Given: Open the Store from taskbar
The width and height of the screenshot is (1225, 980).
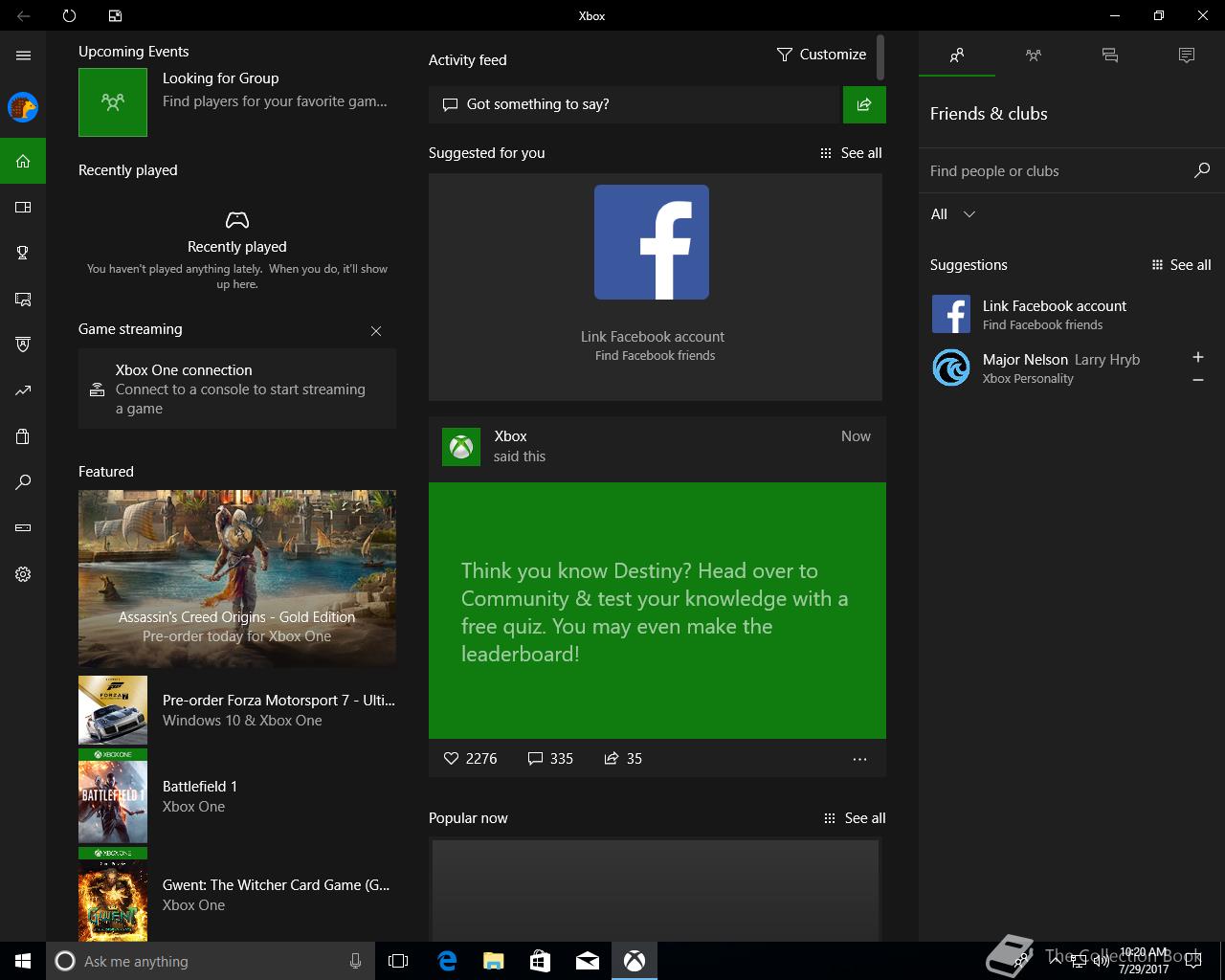Looking at the screenshot, I should (x=541, y=961).
